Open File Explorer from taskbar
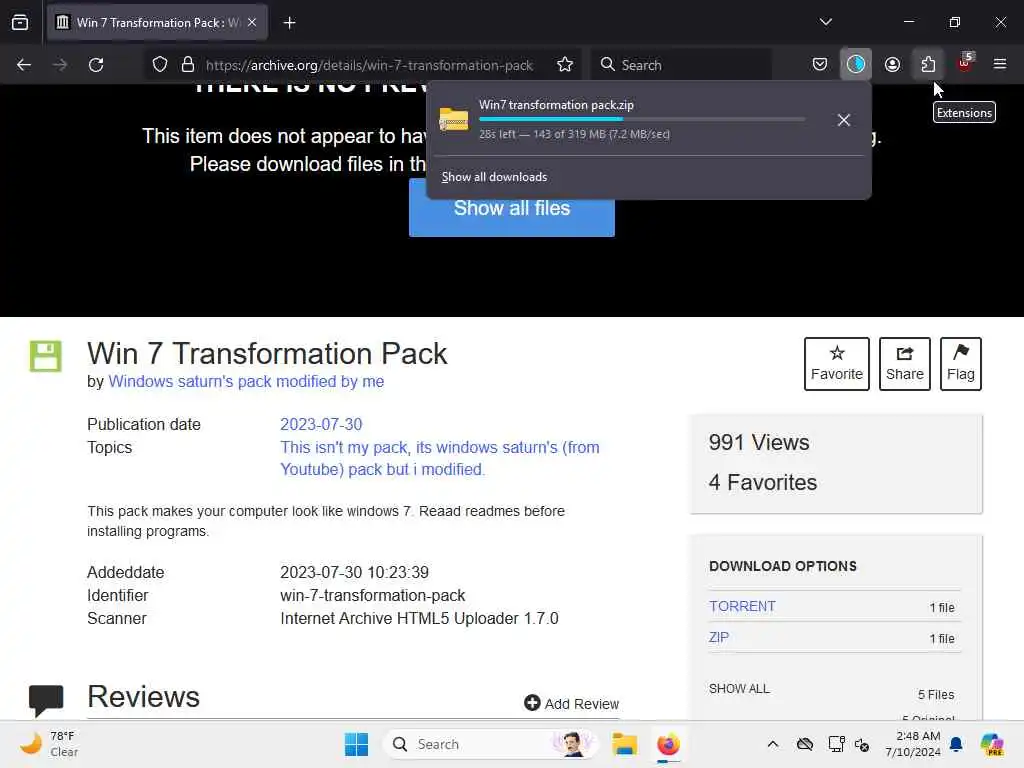Viewport: 1024px width, 768px height. (x=624, y=744)
